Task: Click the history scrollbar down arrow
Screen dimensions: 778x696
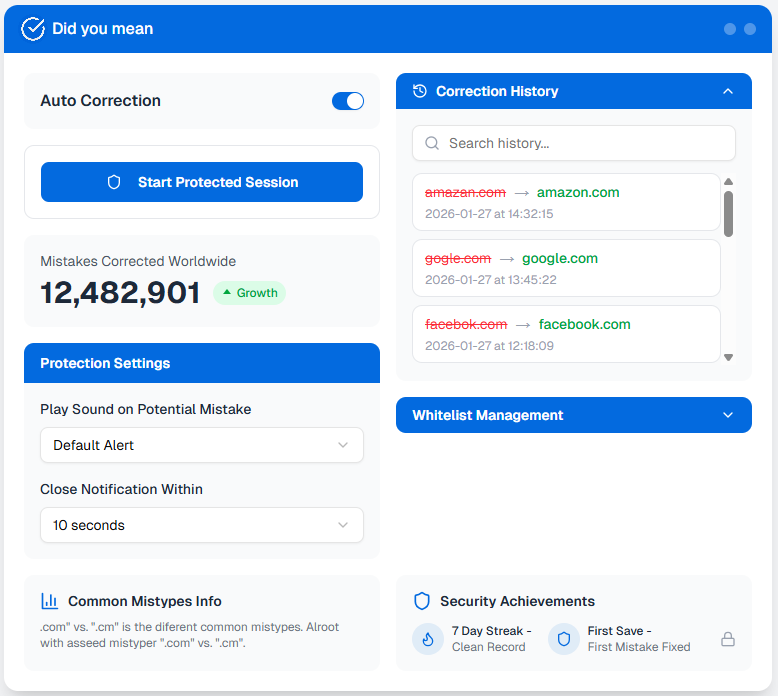Action: point(728,357)
